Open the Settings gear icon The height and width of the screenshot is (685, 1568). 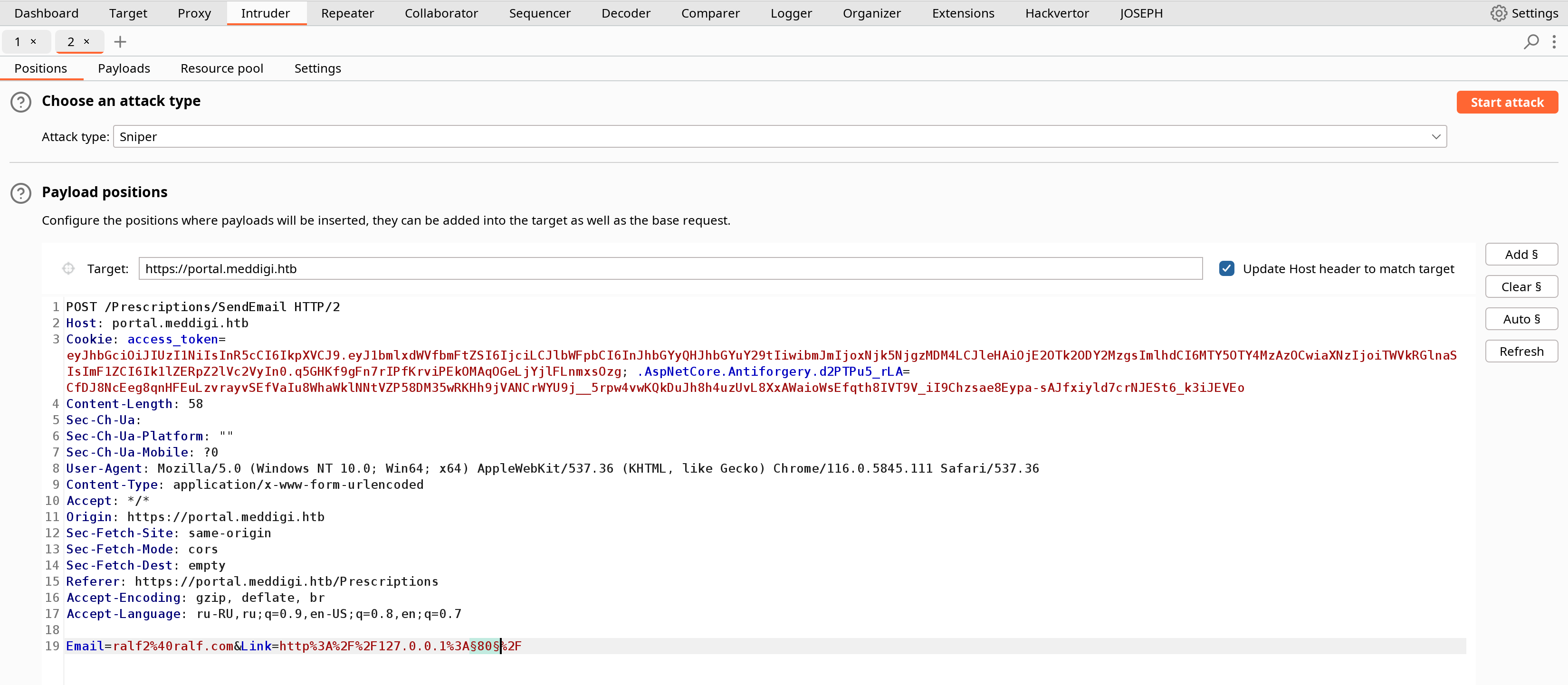point(1498,13)
